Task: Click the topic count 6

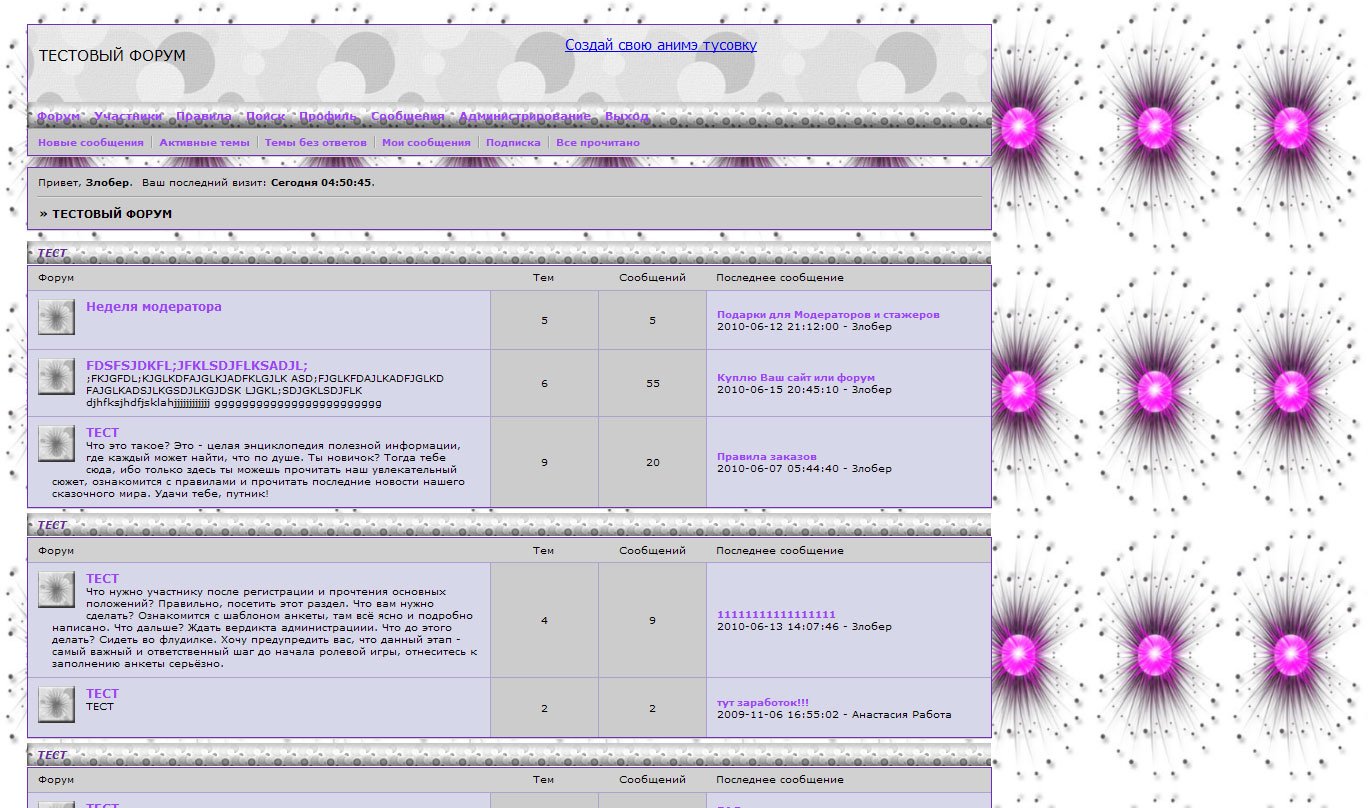Action: 544,384
